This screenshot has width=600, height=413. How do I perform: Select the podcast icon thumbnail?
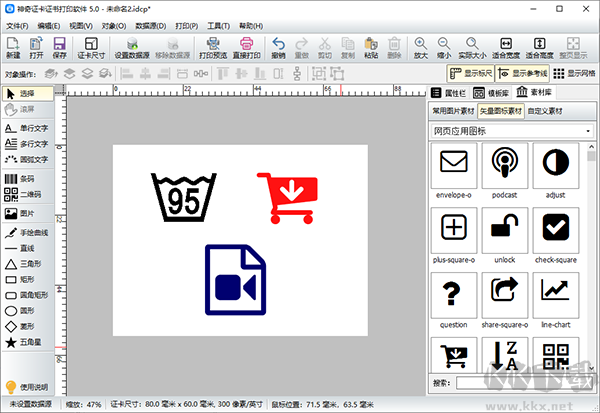point(504,171)
